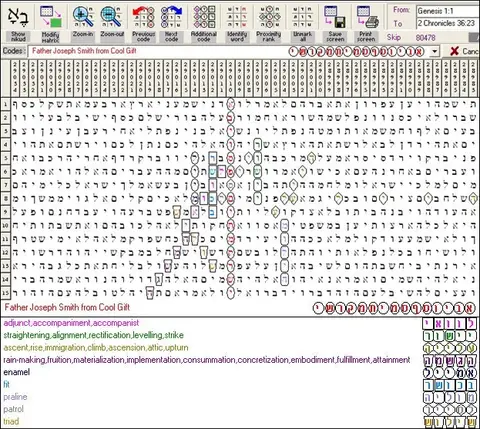Click the Show nikud icon
The height and width of the screenshot is (429, 480).
pyautogui.click(x=18, y=17)
